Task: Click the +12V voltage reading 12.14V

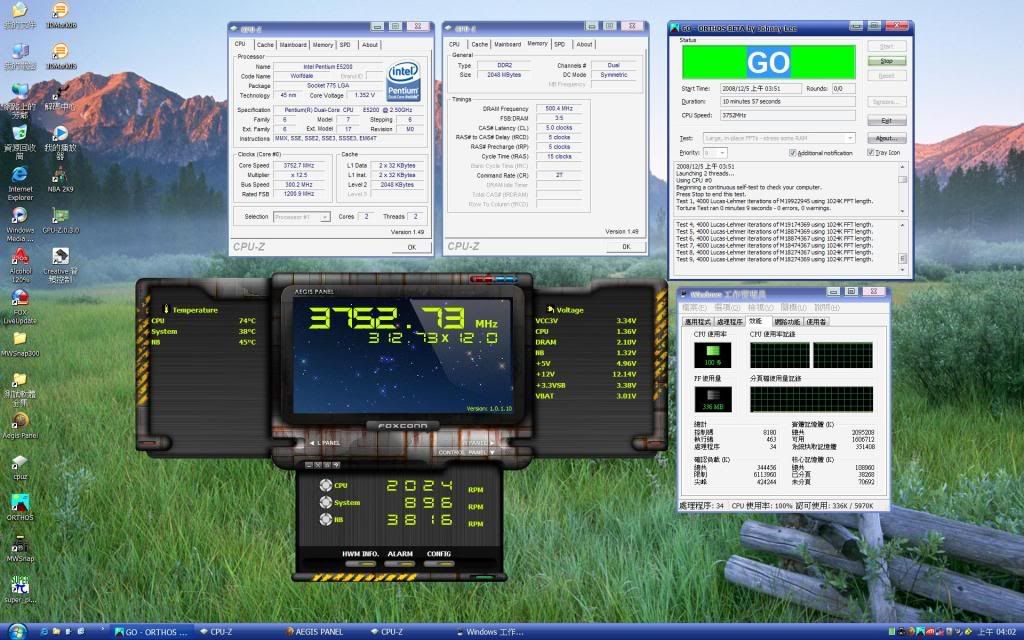Action: pyautogui.click(x=624, y=374)
